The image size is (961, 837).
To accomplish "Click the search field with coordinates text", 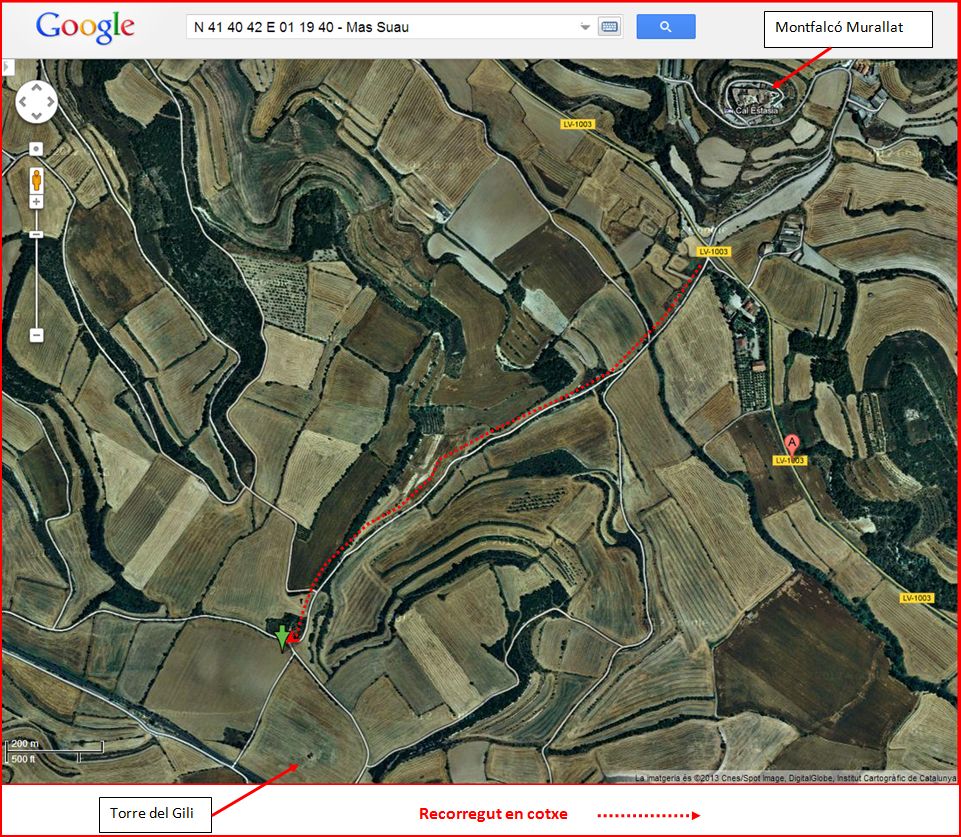I will [380, 27].
